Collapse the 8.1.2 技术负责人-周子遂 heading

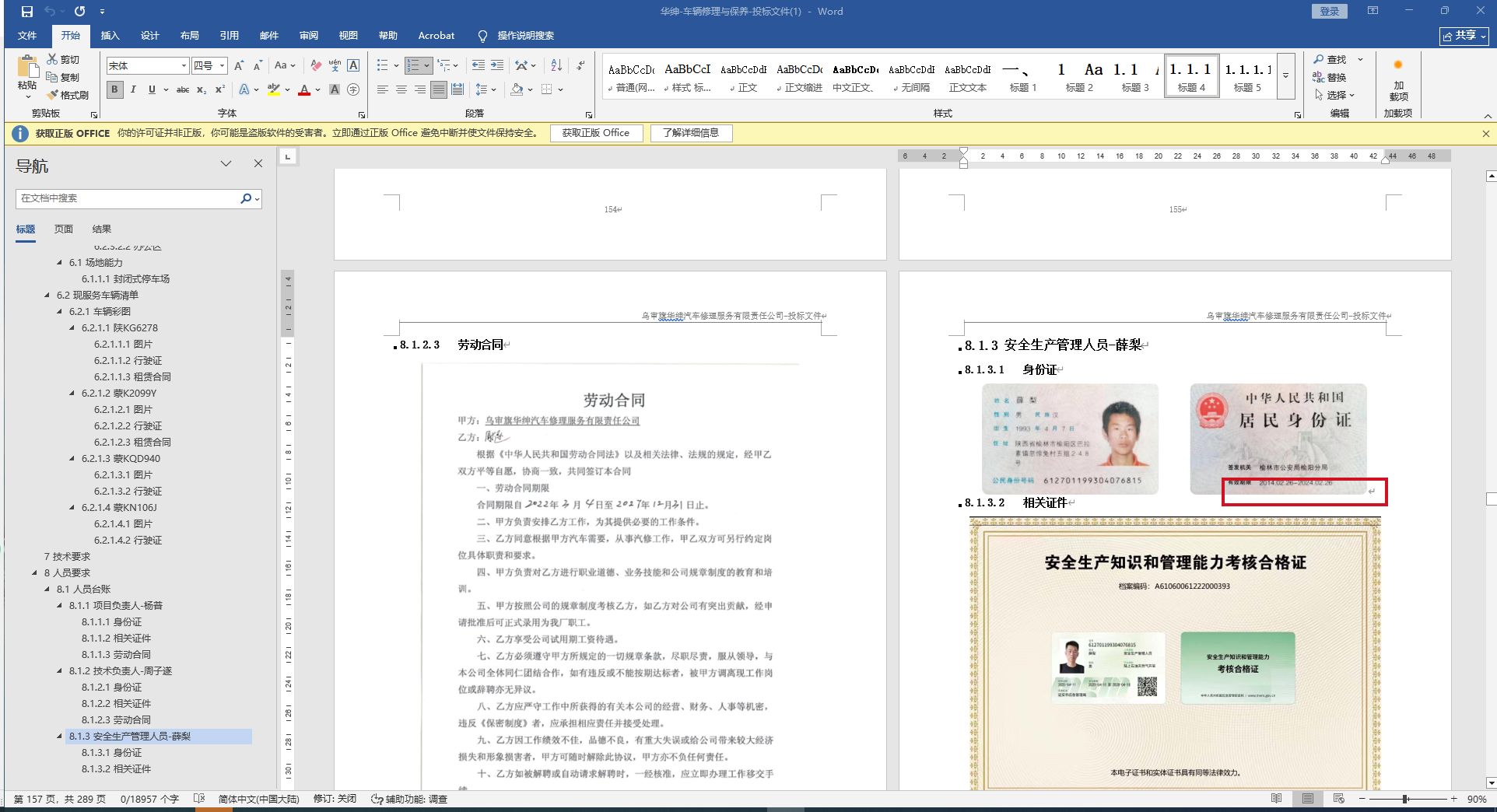click(60, 671)
